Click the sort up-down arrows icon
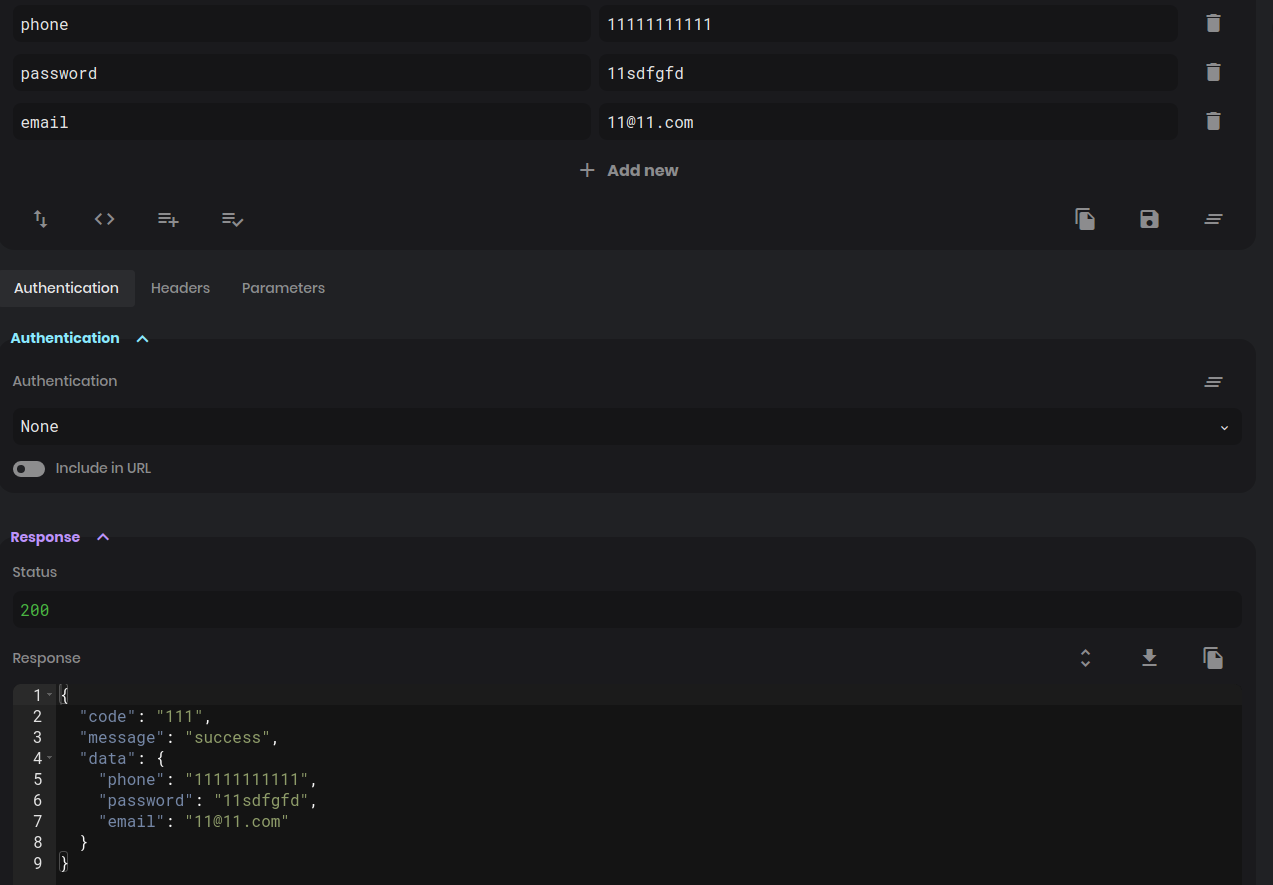This screenshot has height=885, width=1273. (x=41, y=219)
